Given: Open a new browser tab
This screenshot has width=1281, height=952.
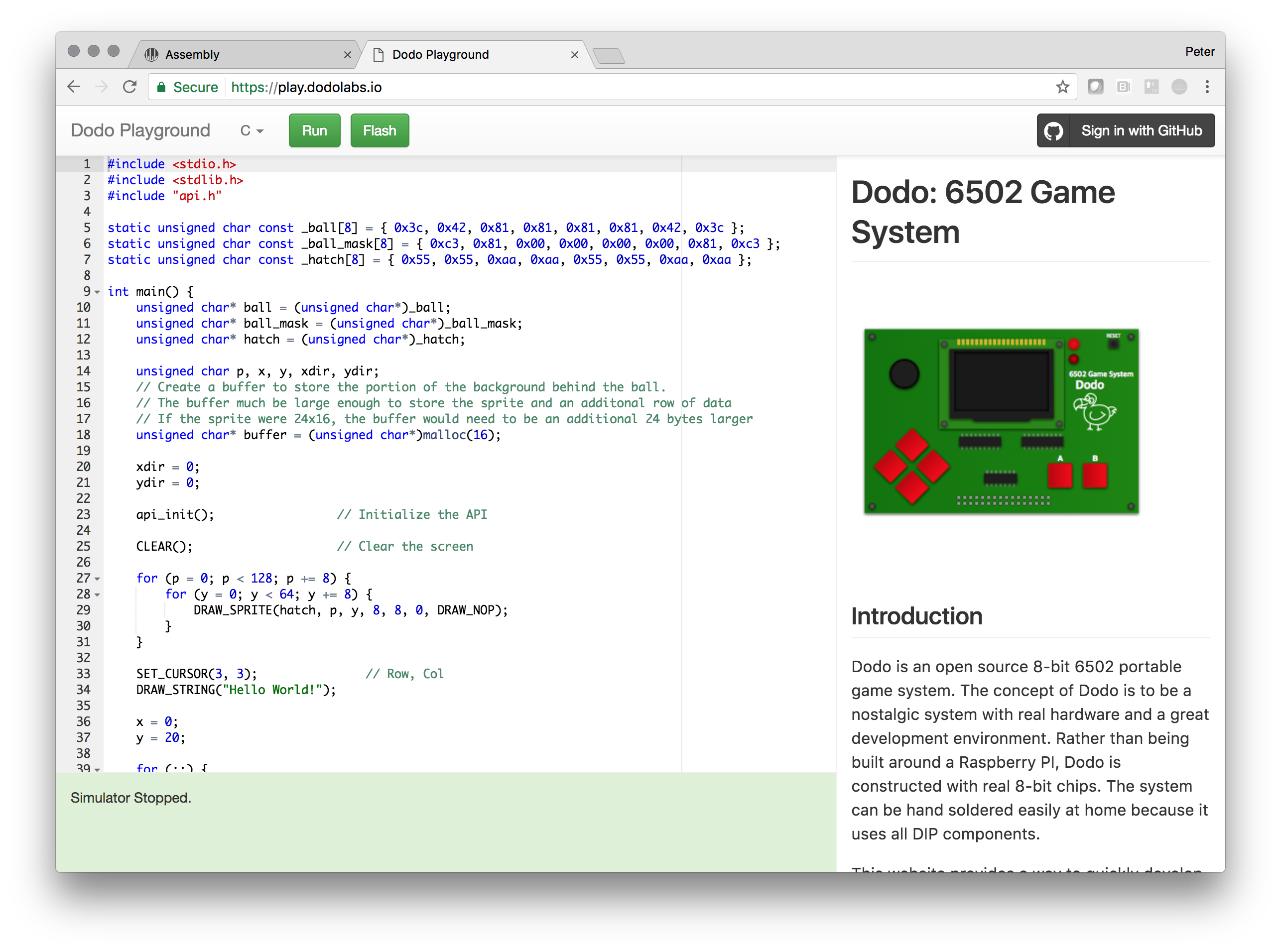Looking at the screenshot, I should click(609, 56).
